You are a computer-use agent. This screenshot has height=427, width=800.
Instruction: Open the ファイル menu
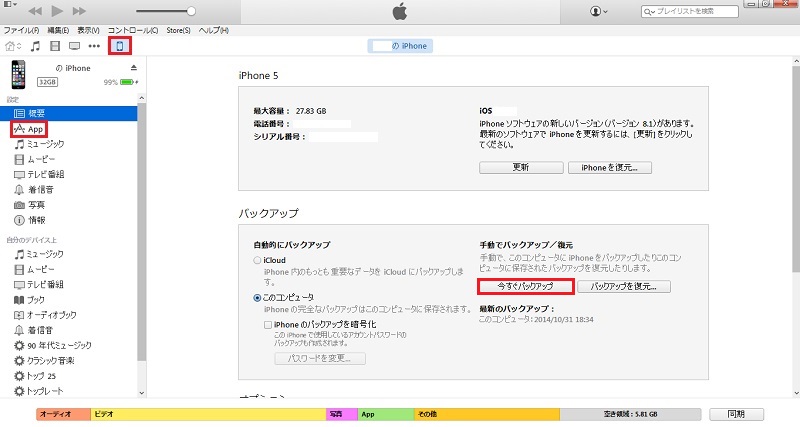point(21,30)
